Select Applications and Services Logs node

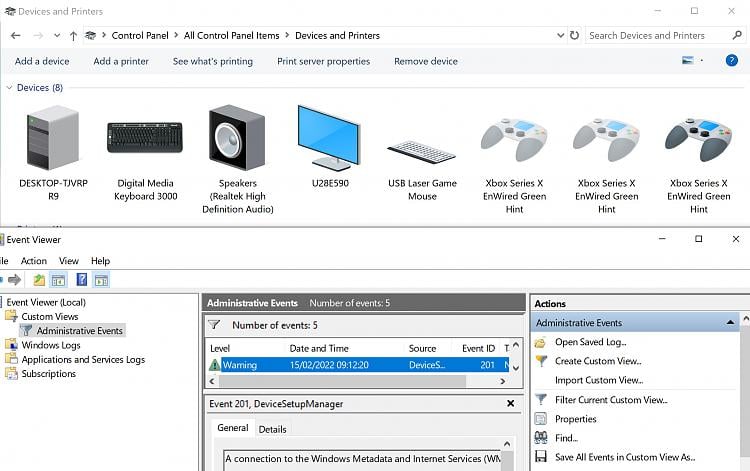(83, 360)
